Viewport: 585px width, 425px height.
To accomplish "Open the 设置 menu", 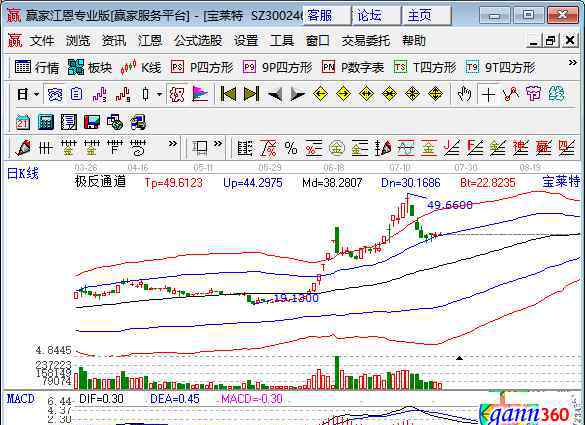I will [246, 40].
